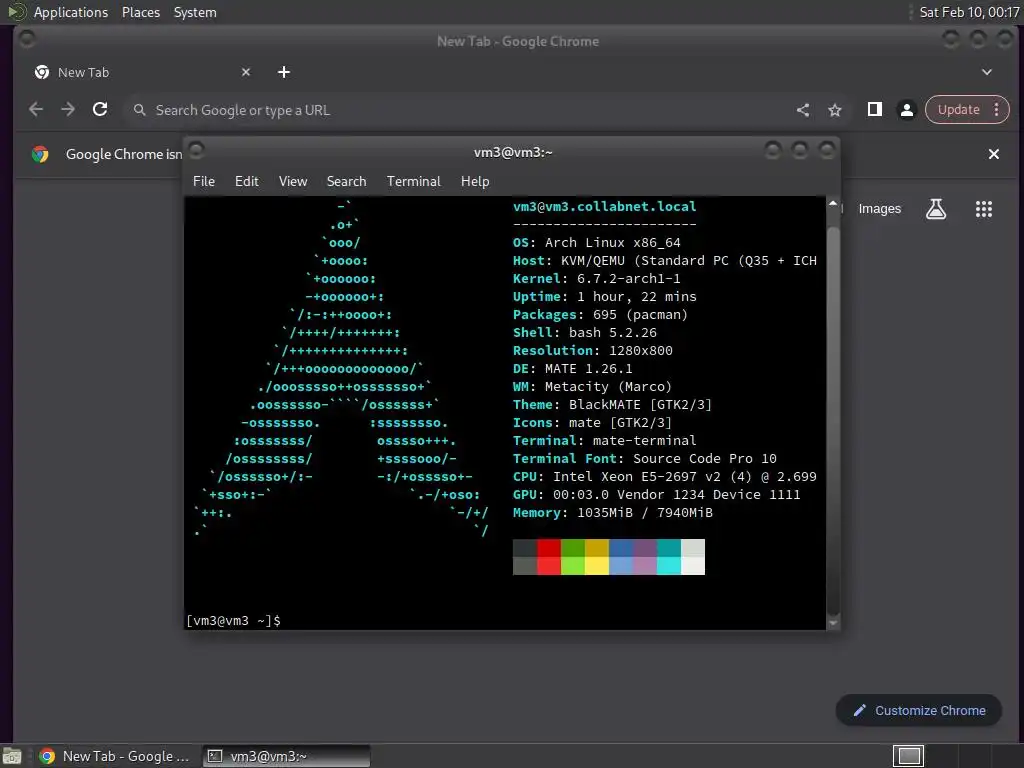Follow the Images link
This screenshot has height=768, width=1024.
[879, 209]
